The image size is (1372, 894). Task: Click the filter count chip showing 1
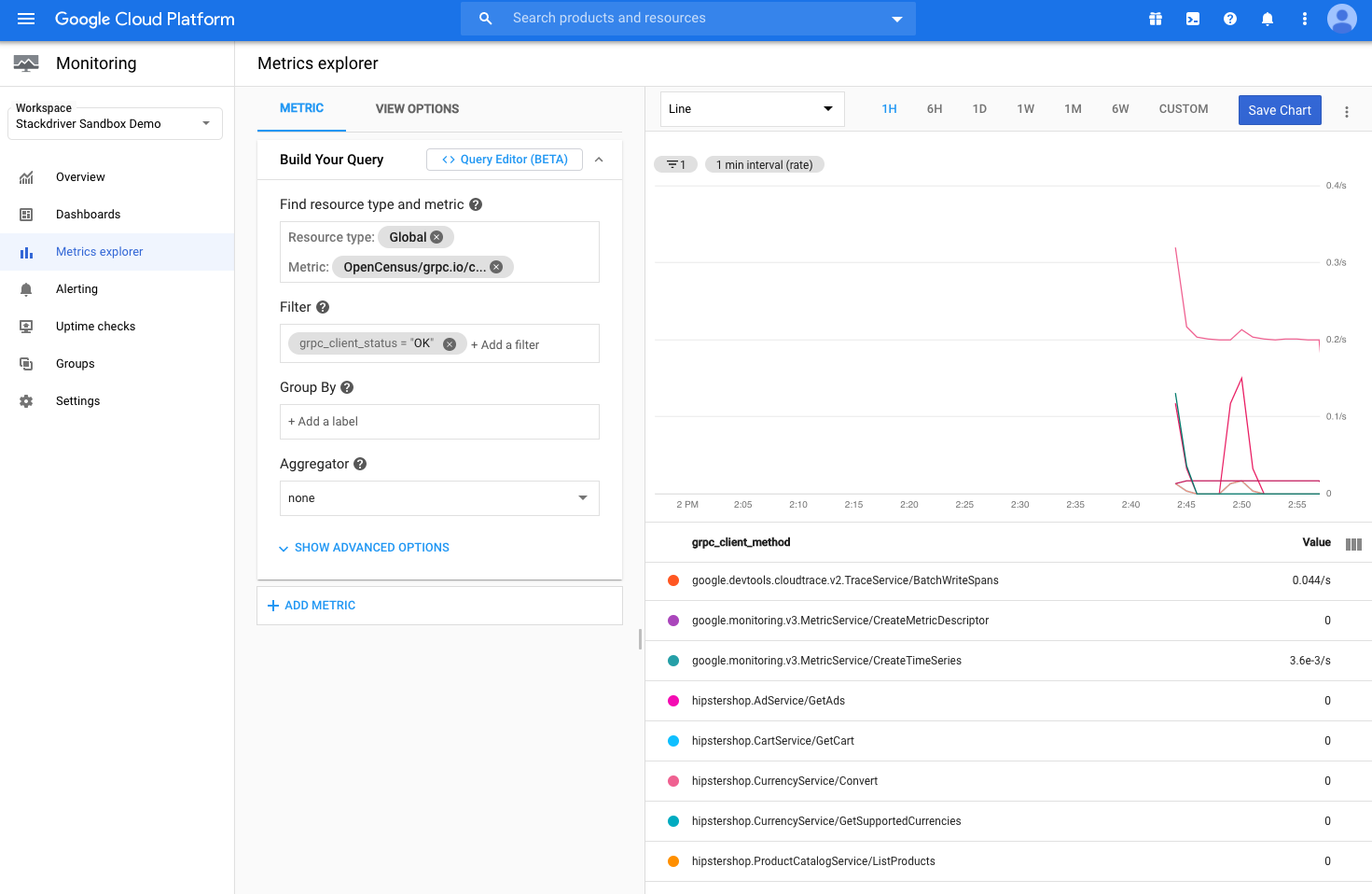676,165
